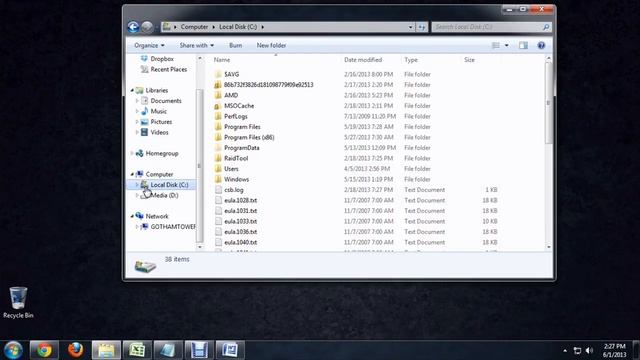
Task: Select the Program Files (x86) folder name
Action: (249, 138)
